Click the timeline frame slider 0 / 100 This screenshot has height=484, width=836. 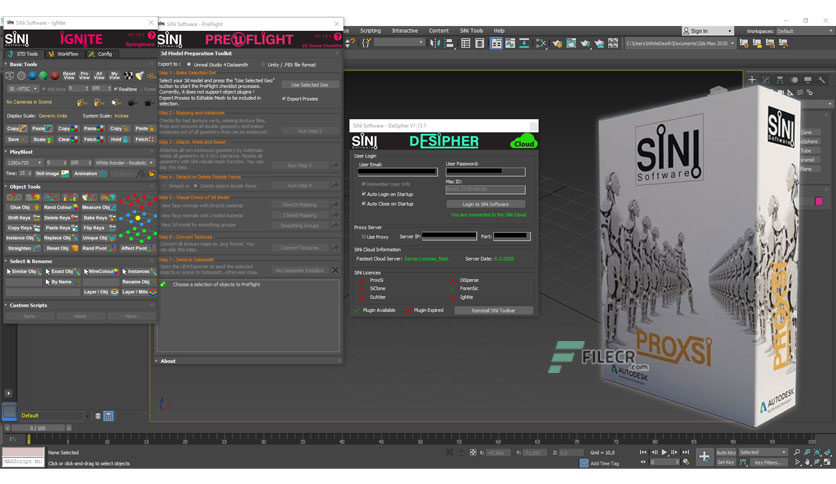pyautogui.click(x=38, y=428)
